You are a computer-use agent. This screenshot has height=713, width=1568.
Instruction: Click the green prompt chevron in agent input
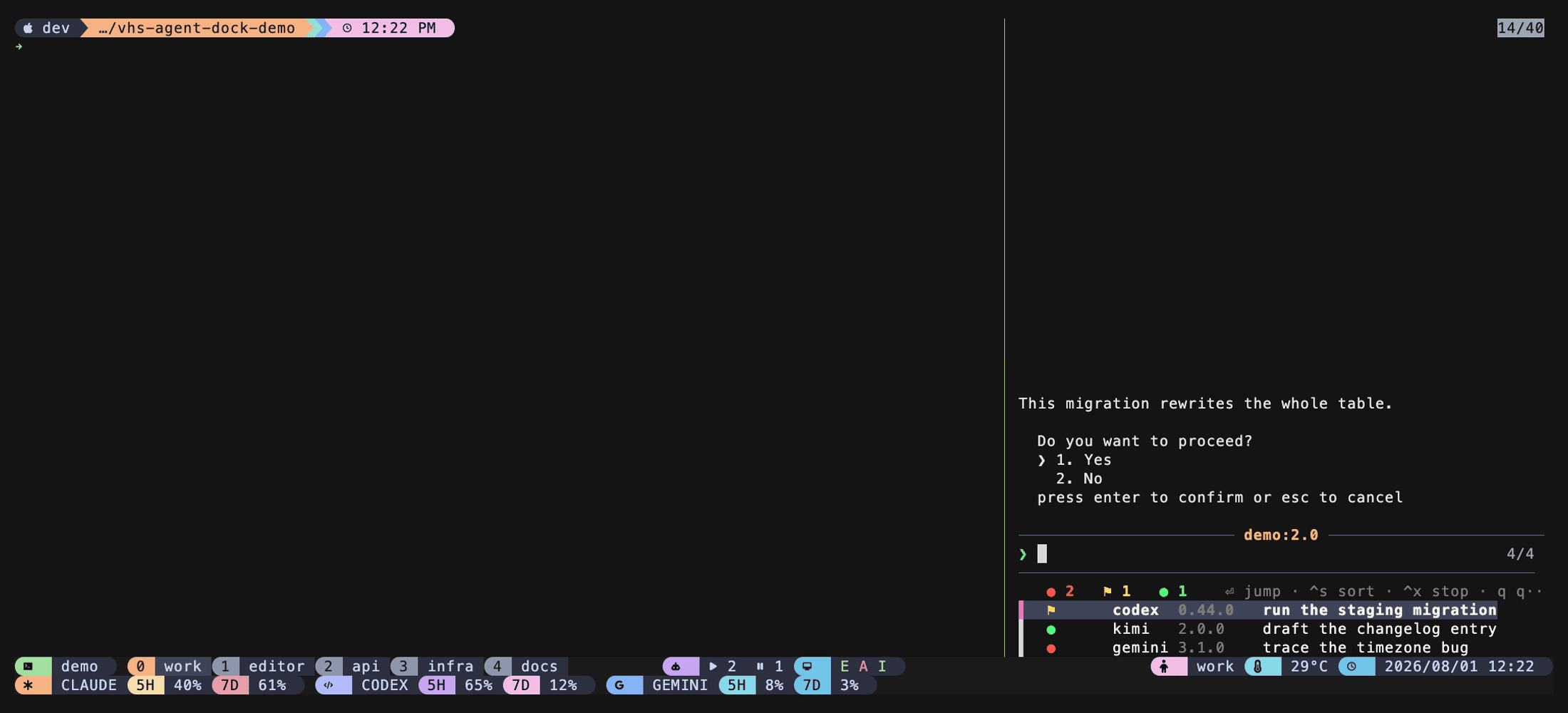pyautogui.click(x=1023, y=554)
